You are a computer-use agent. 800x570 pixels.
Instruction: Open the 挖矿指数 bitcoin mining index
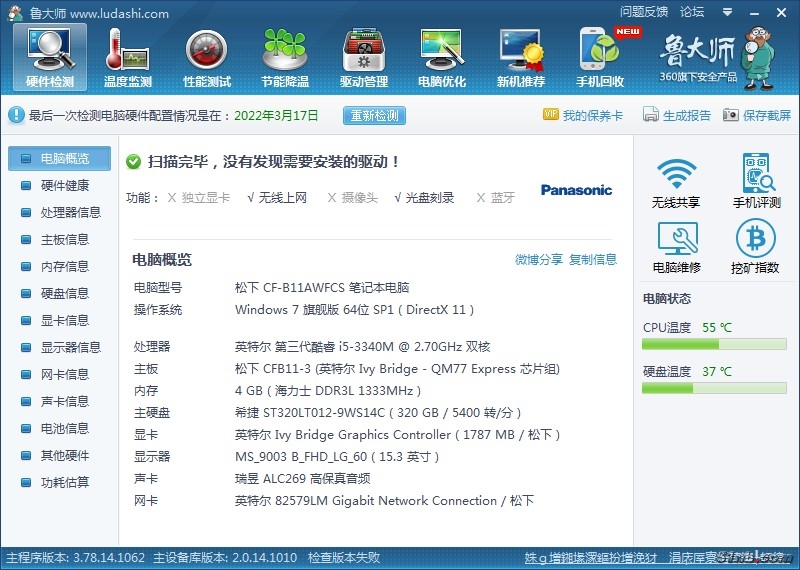[x=756, y=247]
